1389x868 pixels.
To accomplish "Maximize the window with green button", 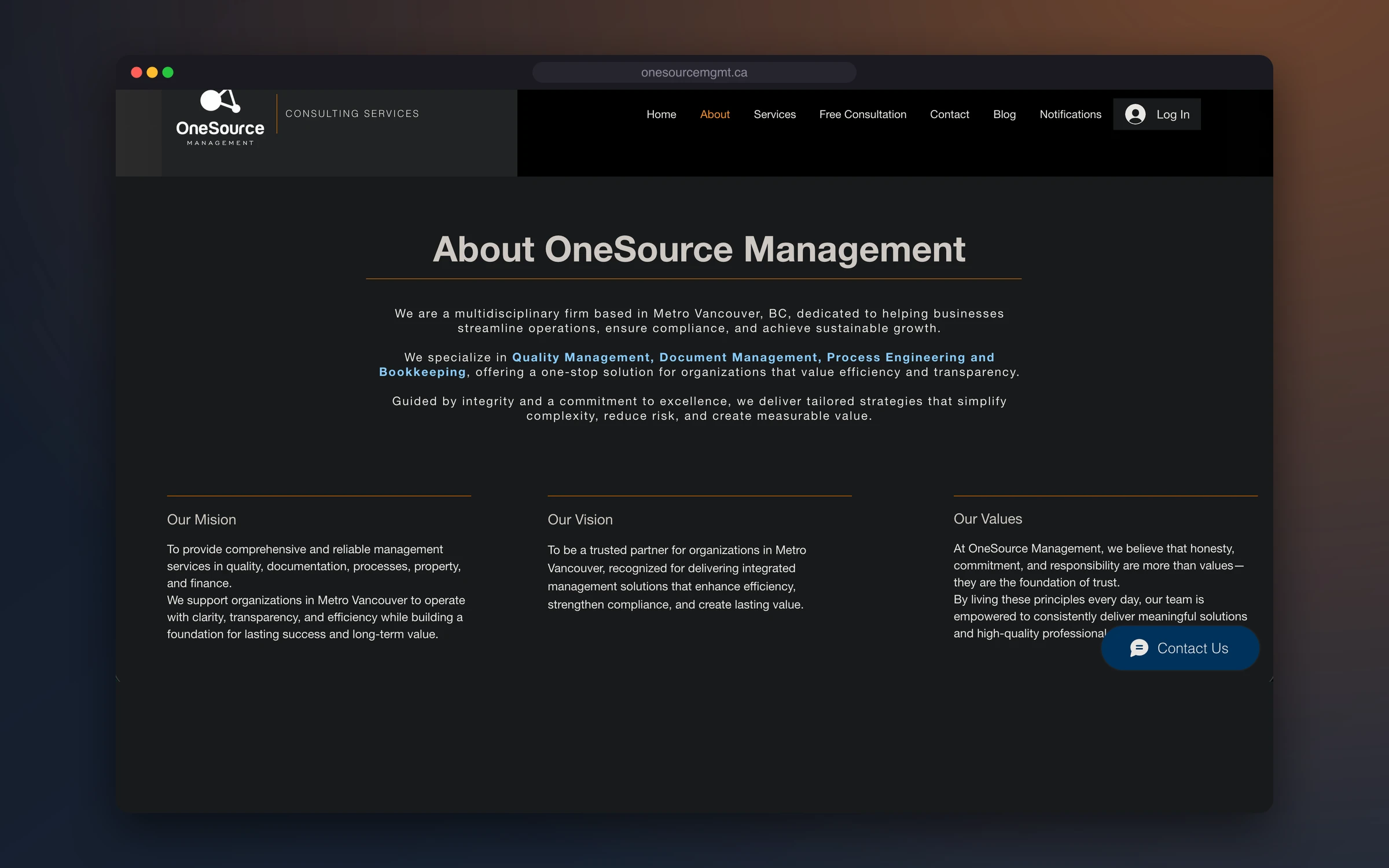I will [x=168, y=72].
